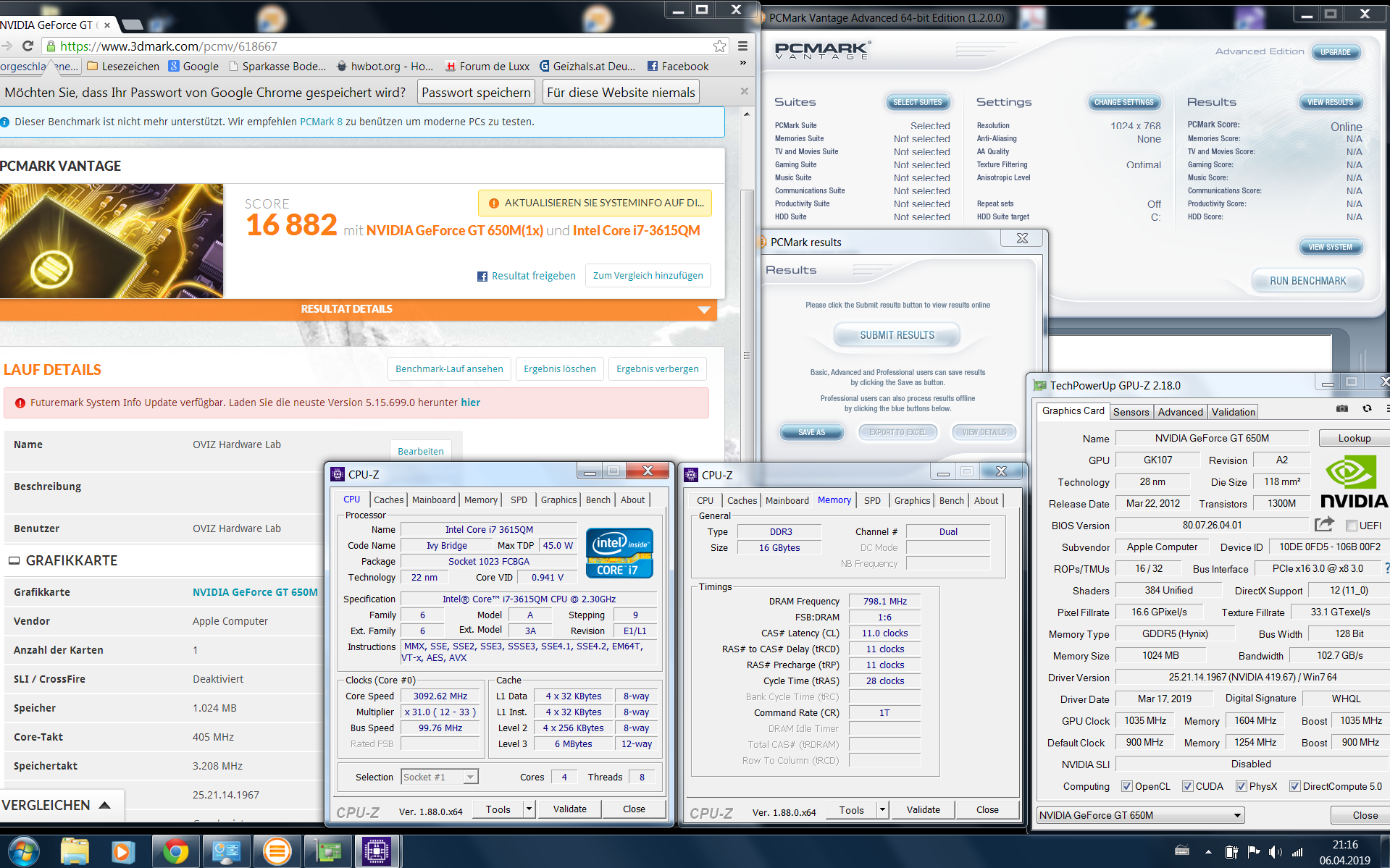Open Windows Start menu
Viewport: 1390px width, 868px height.
coord(23,851)
